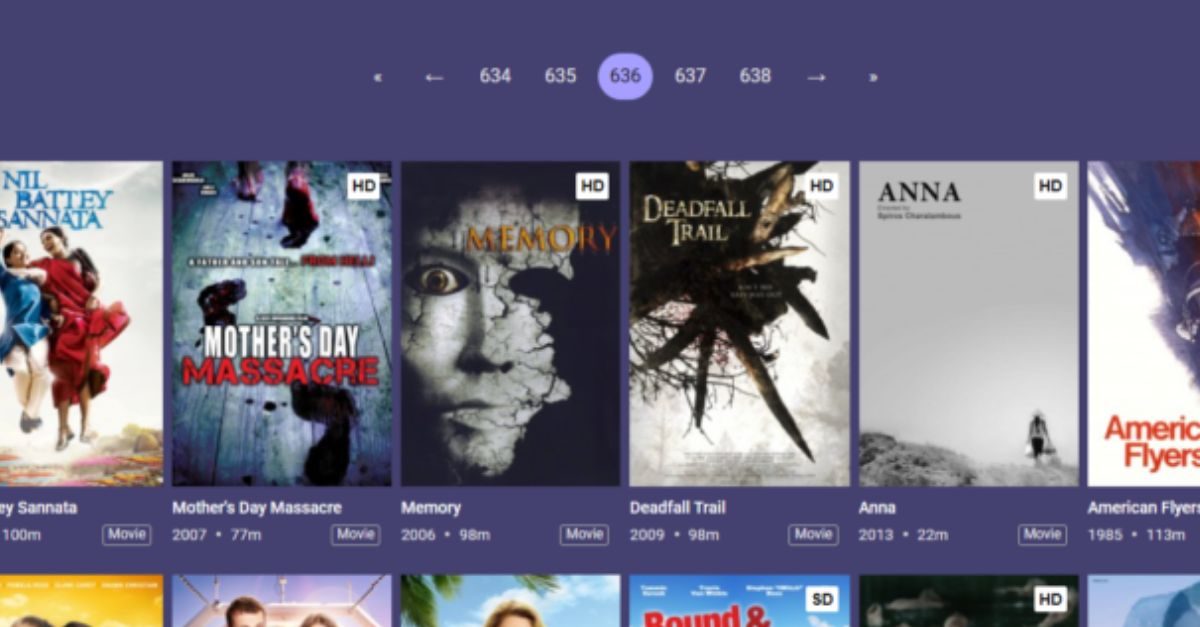Click the first-page double-chevron pagination icon
The width and height of the screenshot is (1200, 627).
click(378, 76)
